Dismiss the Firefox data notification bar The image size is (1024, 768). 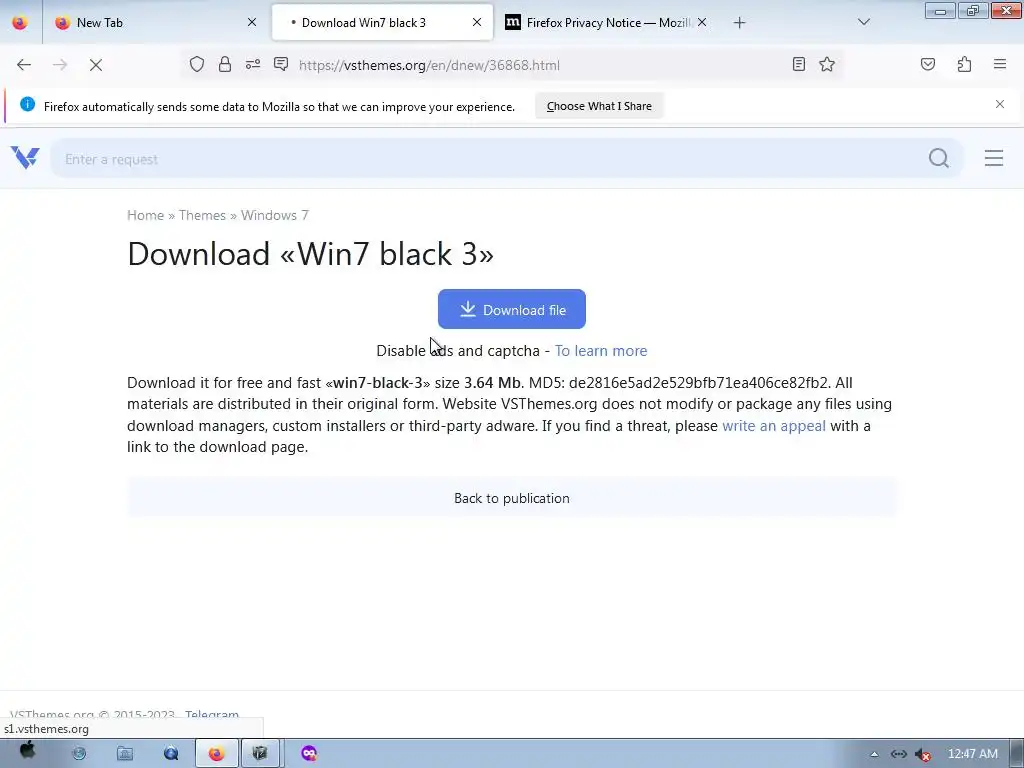[1000, 104]
